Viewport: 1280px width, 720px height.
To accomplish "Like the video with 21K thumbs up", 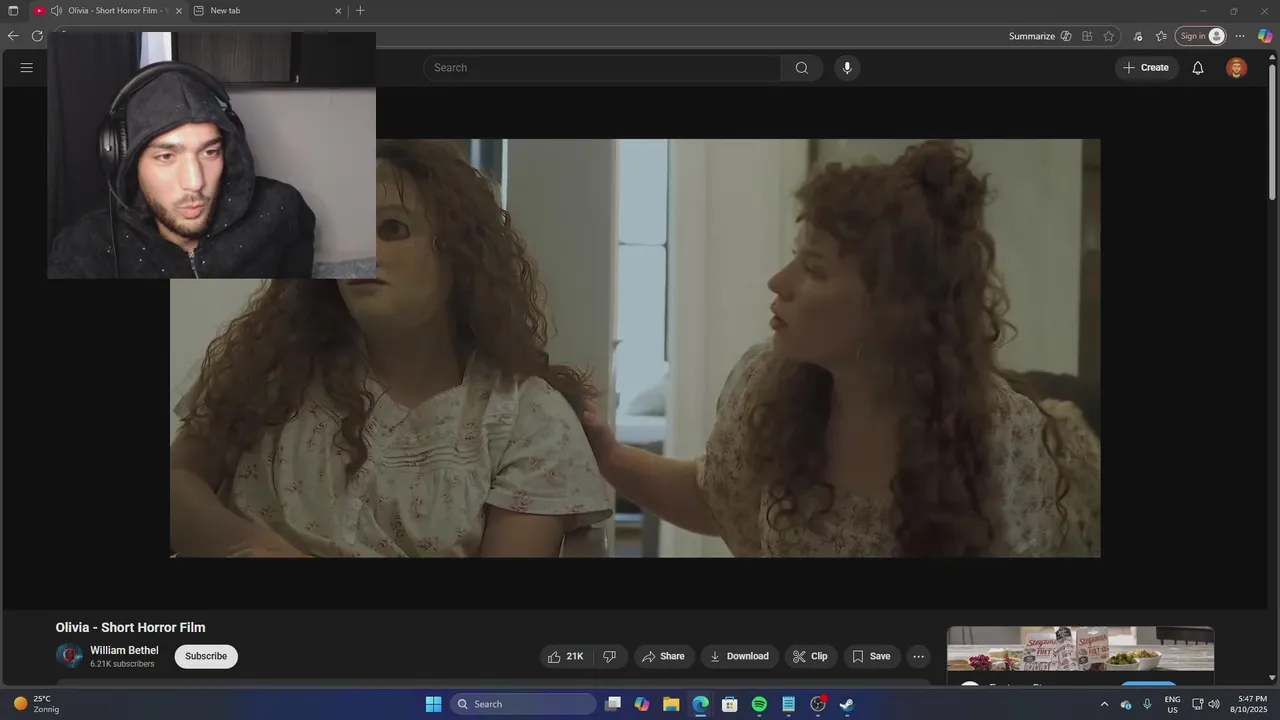I will click(566, 657).
